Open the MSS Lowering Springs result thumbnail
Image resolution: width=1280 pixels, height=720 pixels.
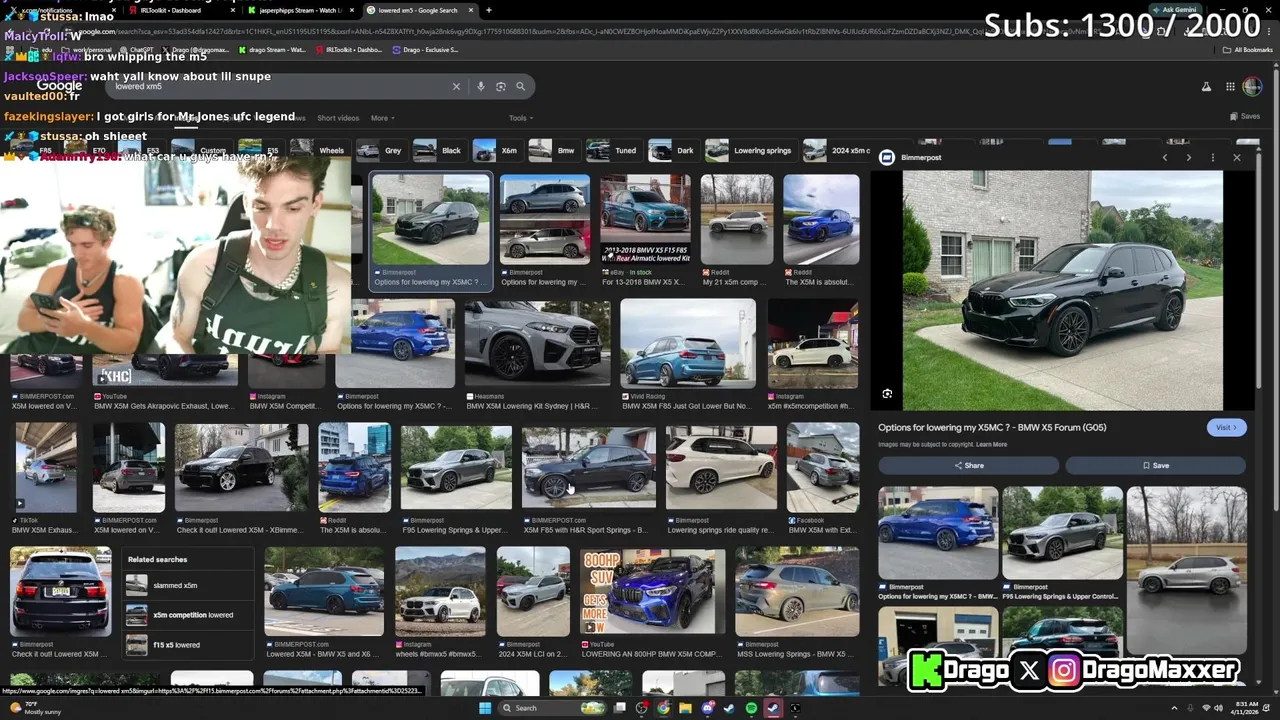(796, 591)
